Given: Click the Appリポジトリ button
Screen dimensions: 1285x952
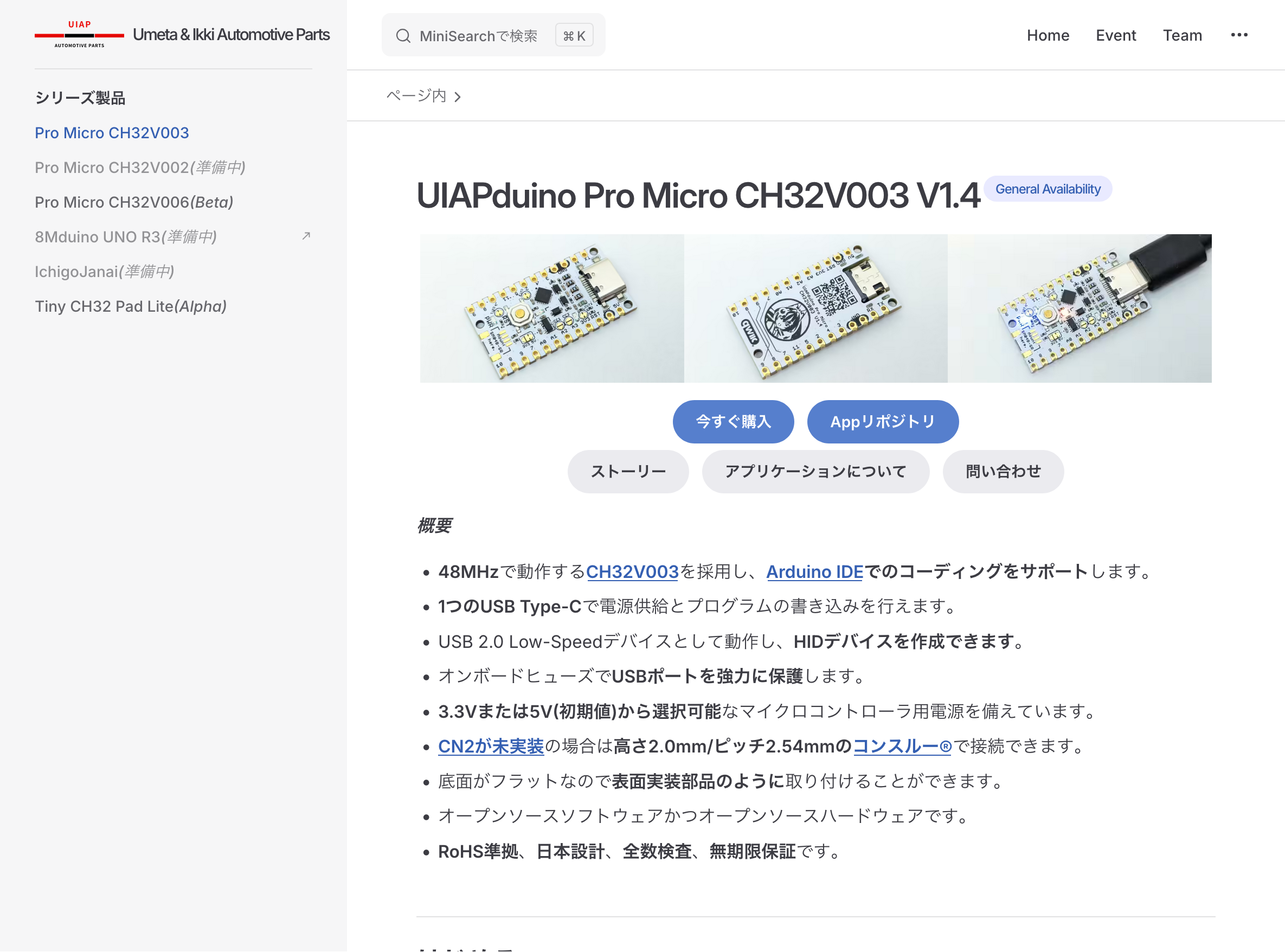Looking at the screenshot, I should 882,421.
